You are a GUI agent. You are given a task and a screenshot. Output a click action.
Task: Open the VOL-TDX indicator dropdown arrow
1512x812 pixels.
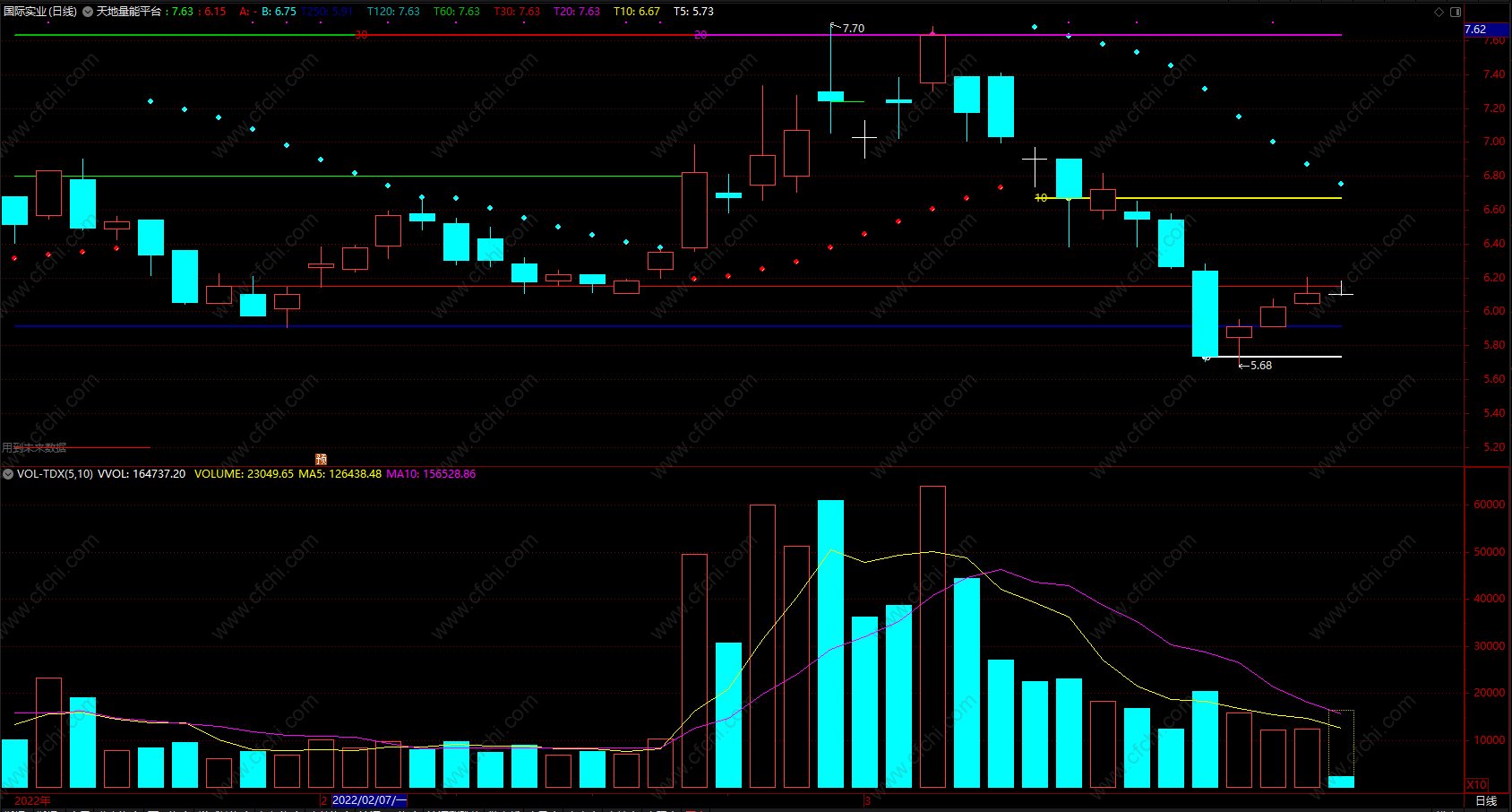click(8, 474)
